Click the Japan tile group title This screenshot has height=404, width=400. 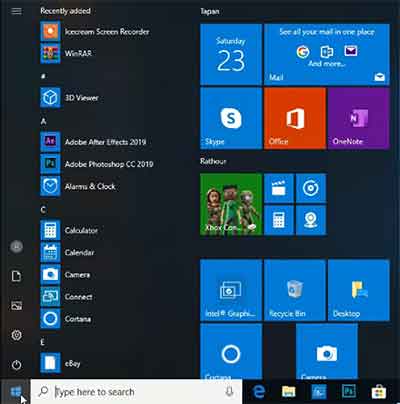210,11
